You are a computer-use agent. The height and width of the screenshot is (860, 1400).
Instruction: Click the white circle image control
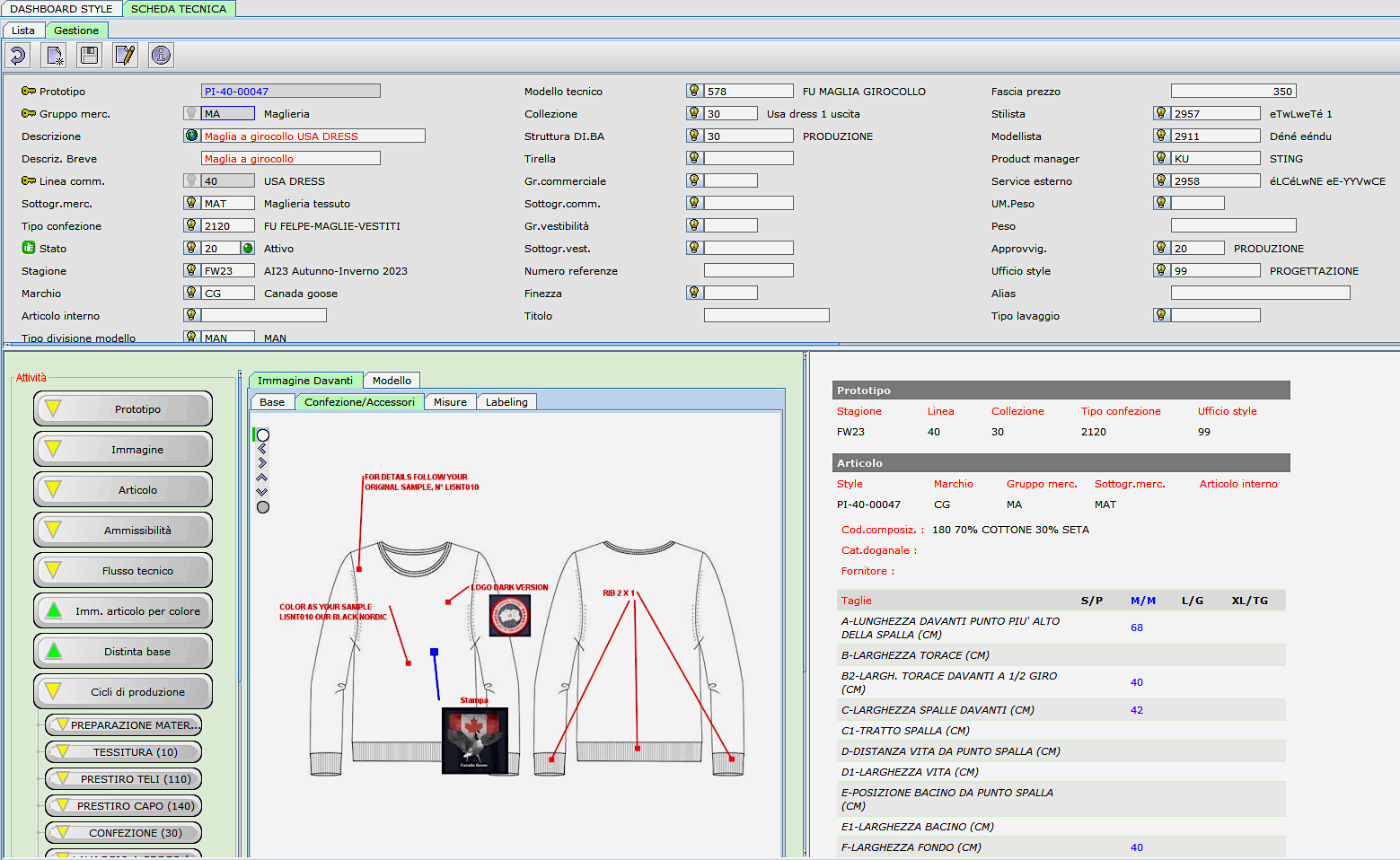[x=263, y=435]
